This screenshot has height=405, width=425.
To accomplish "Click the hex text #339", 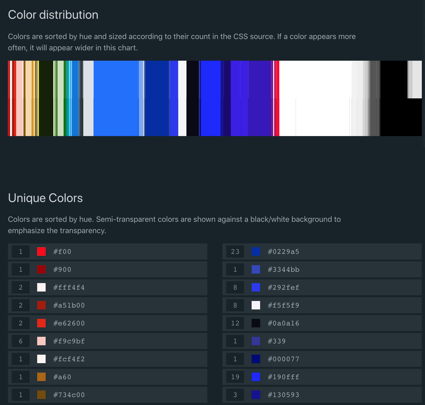I will 277,341.
